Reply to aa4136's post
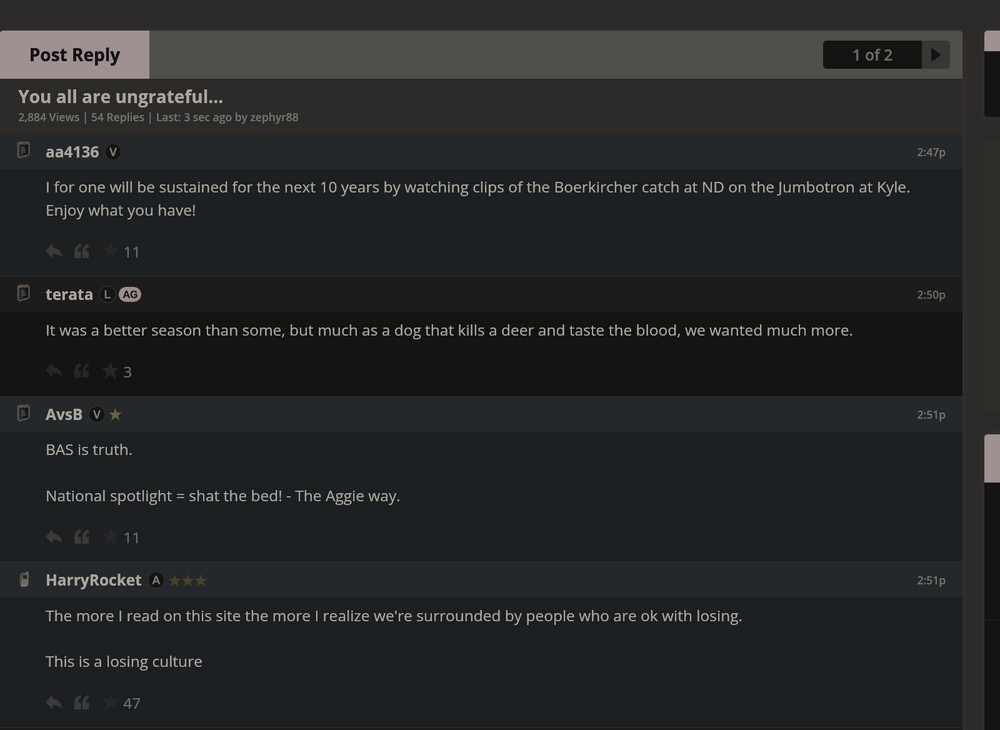The image size is (1000, 730). pyautogui.click(x=53, y=251)
